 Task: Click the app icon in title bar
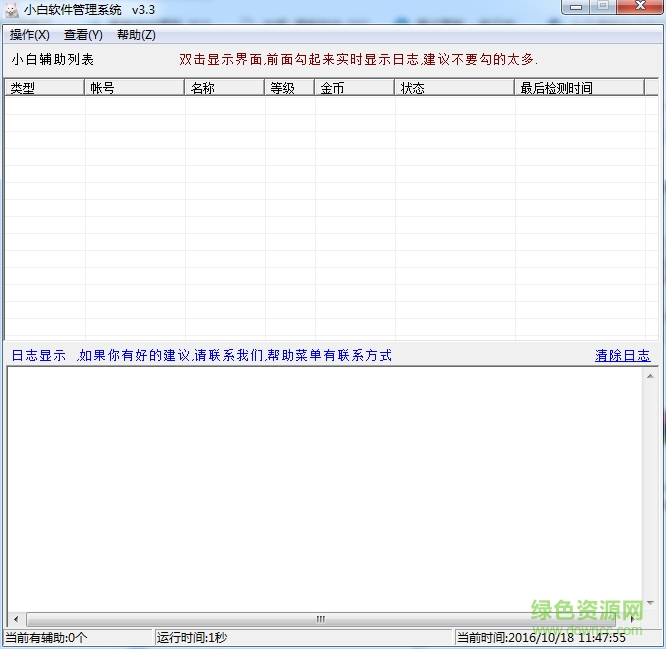click(x=11, y=10)
